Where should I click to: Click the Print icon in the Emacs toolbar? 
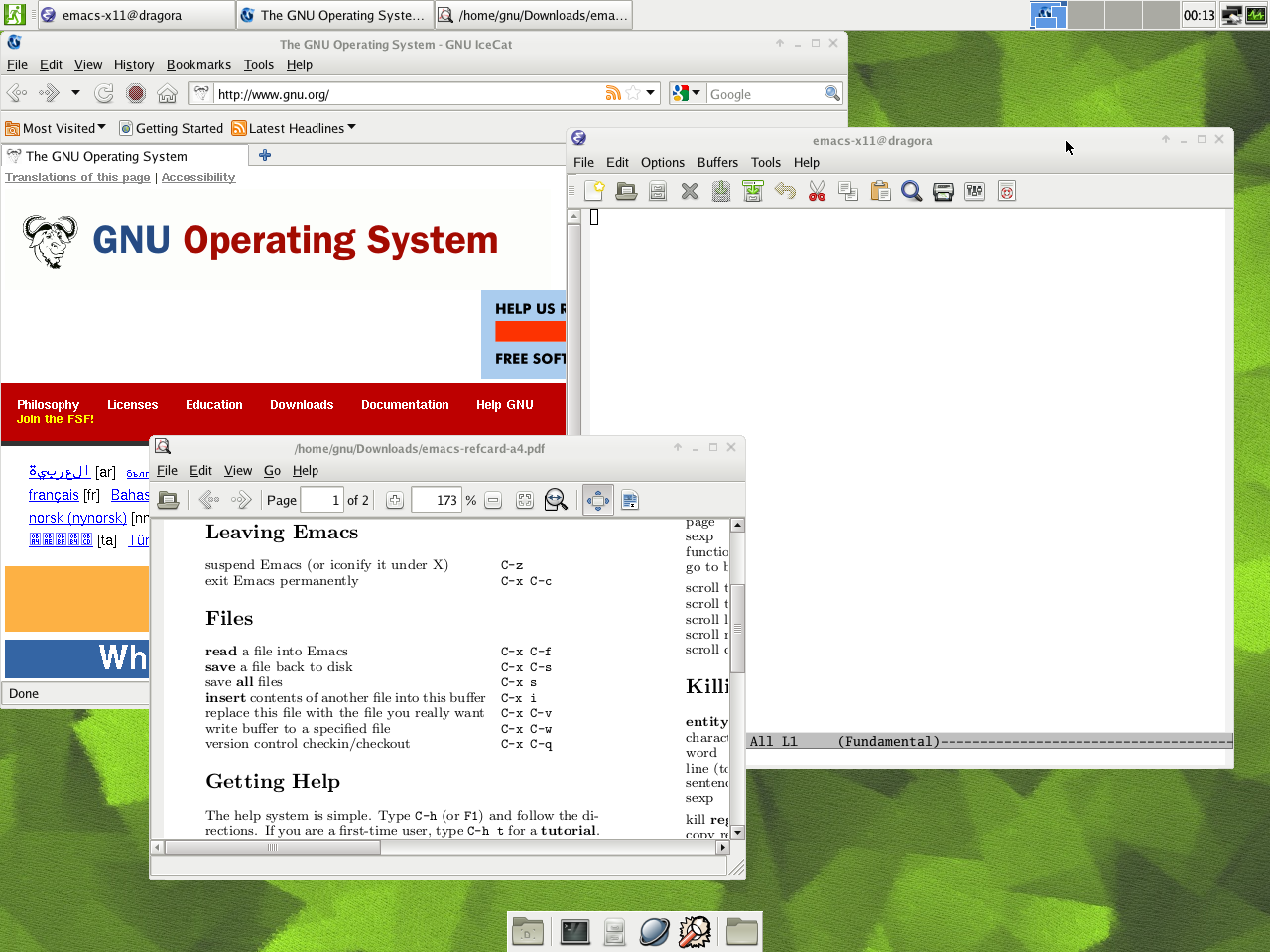[x=944, y=191]
